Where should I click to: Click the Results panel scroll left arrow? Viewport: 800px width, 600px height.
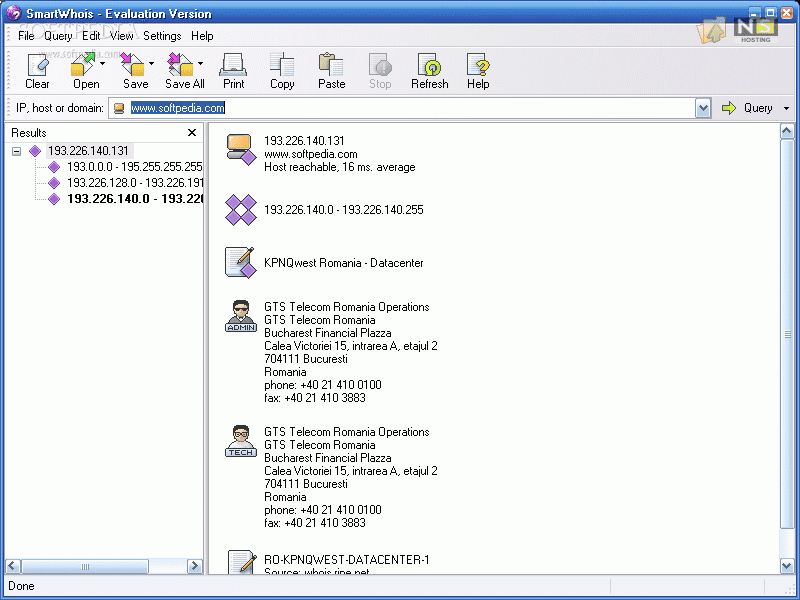click(x=13, y=566)
